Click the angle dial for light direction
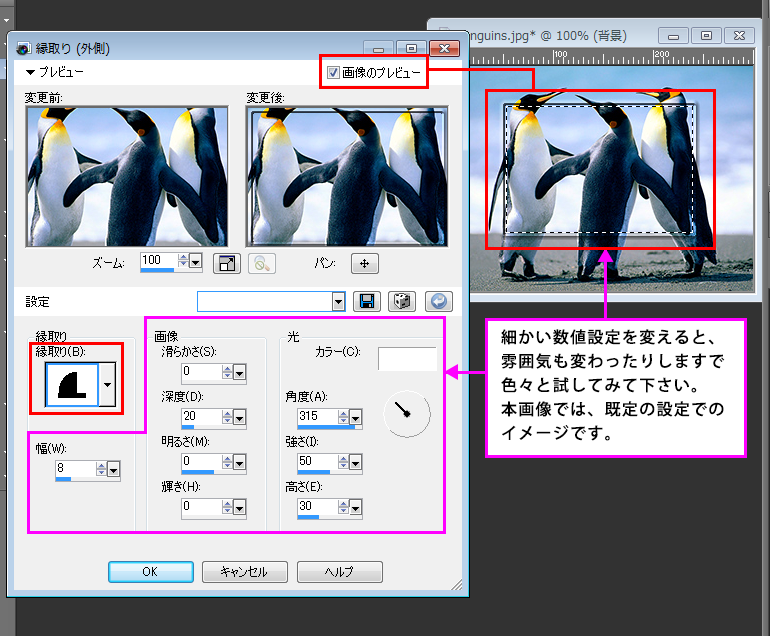Viewport: 770px width, 636px height. [x=407, y=413]
